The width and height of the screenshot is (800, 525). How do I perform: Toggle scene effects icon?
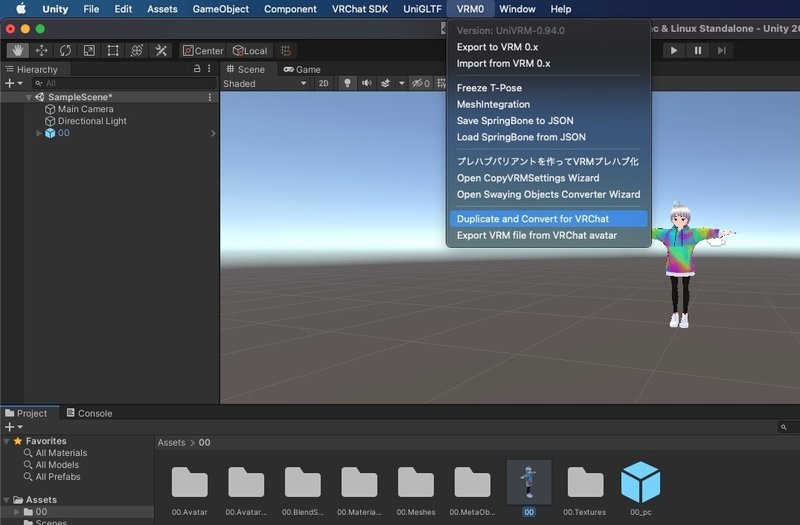coord(385,83)
